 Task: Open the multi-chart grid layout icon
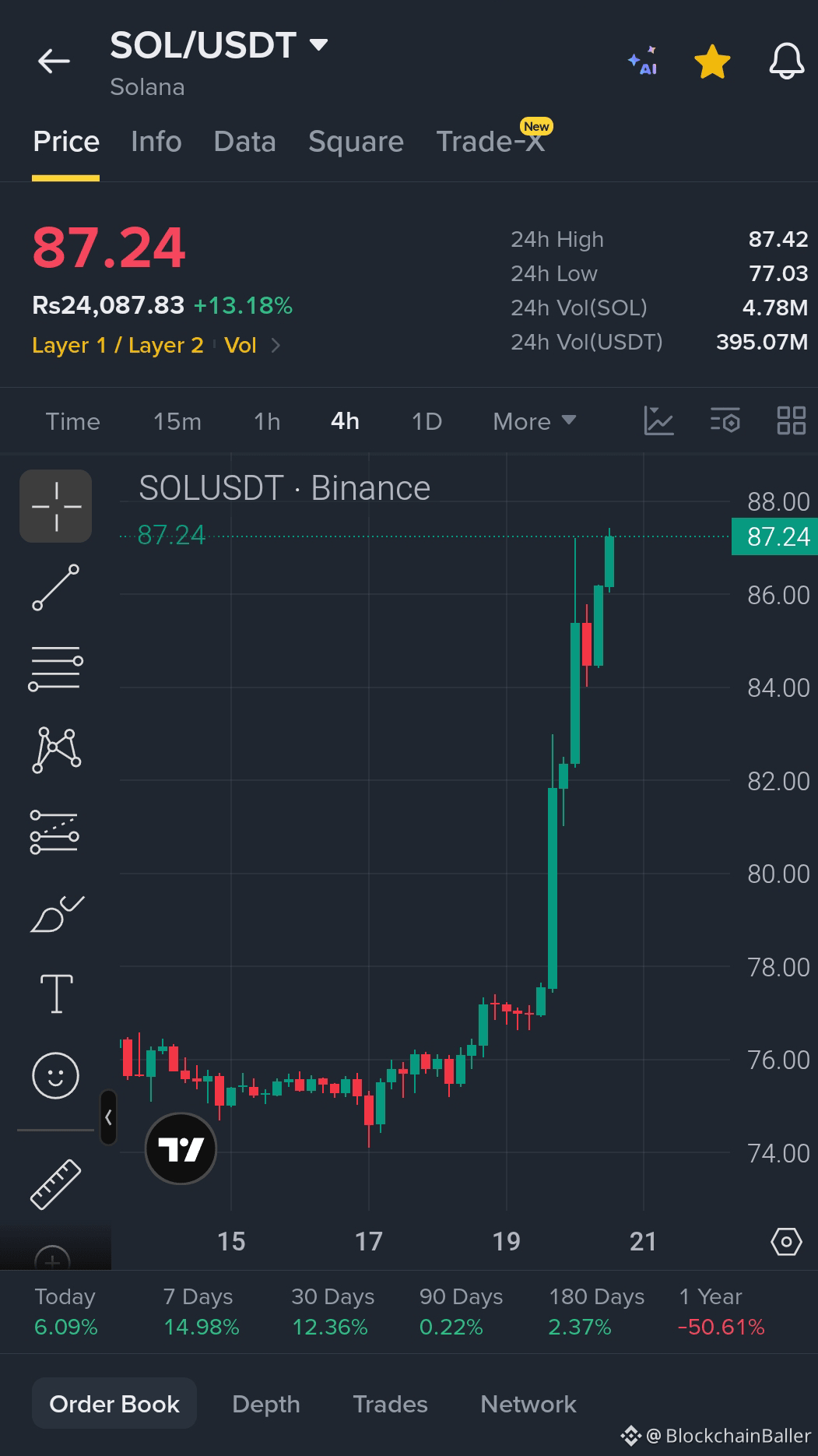point(791,421)
